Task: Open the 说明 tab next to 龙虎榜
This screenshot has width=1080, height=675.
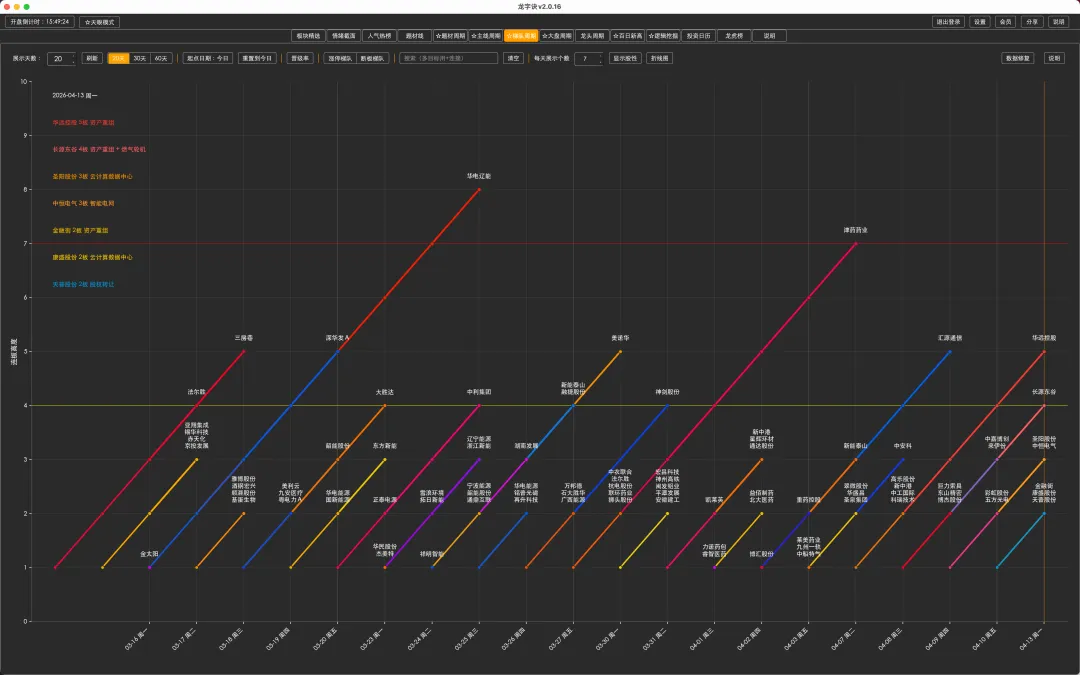Action: point(769,36)
